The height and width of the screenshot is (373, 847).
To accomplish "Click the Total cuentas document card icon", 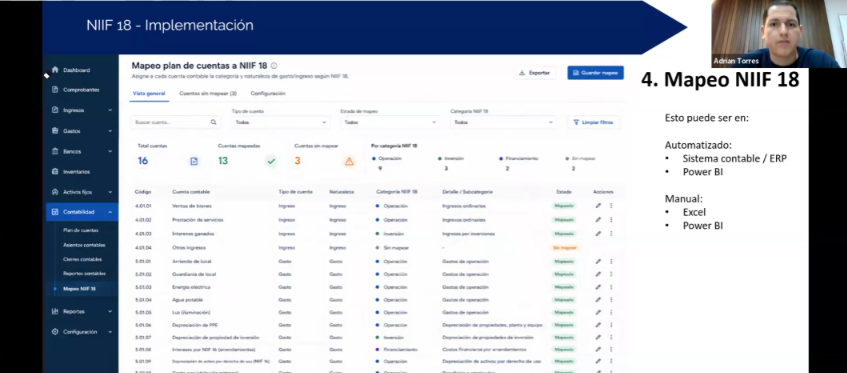I will point(194,161).
